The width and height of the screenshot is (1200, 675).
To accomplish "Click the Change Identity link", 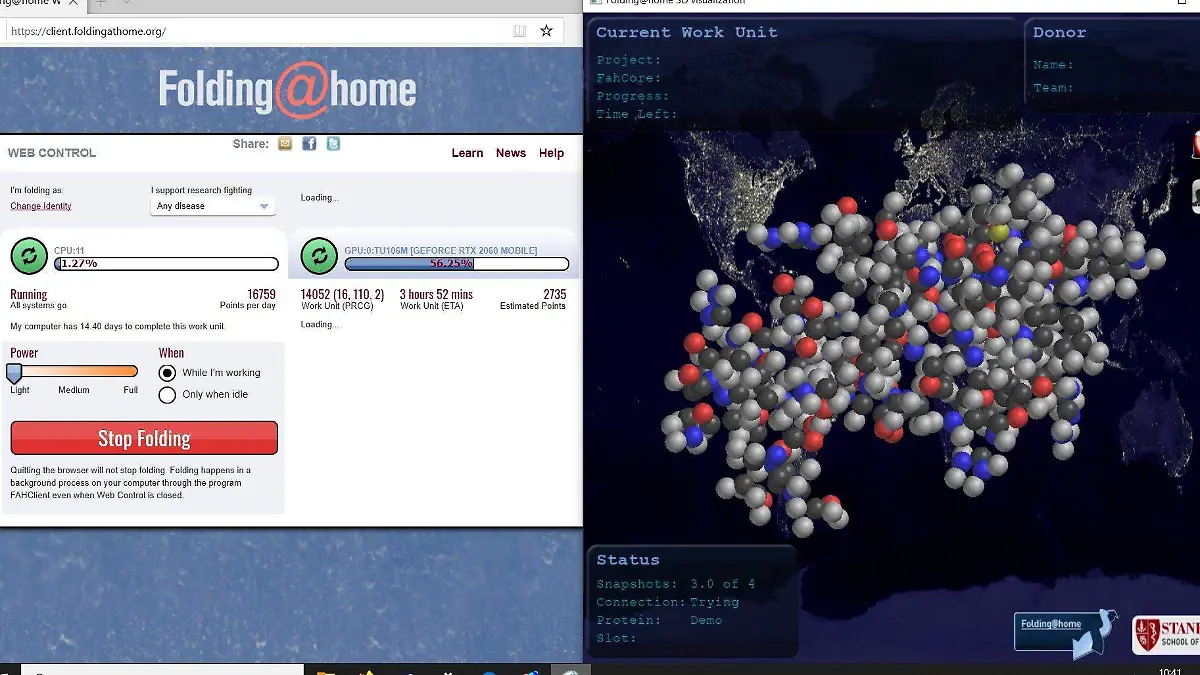I will point(41,206).
